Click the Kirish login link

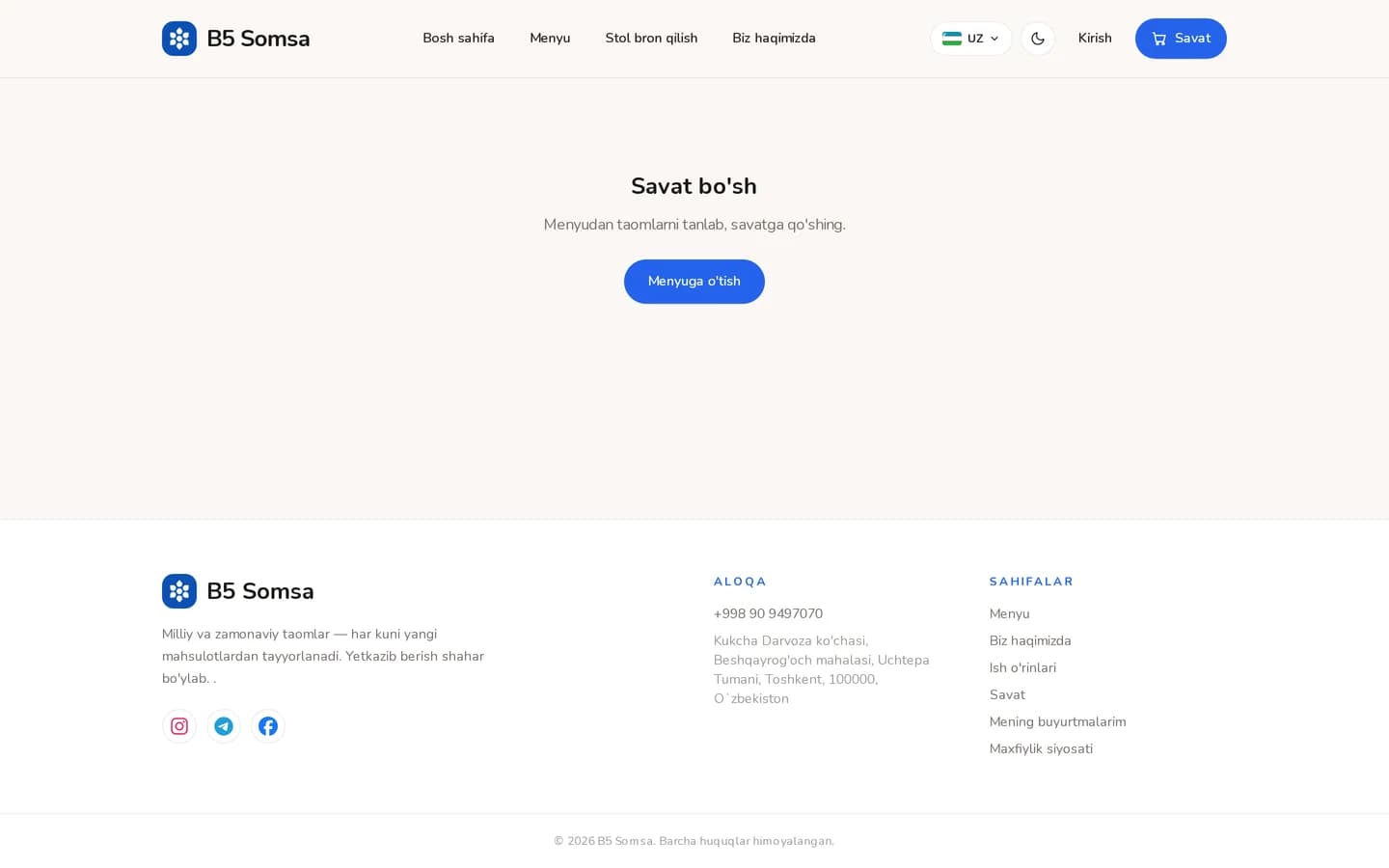coord(1095,39)
